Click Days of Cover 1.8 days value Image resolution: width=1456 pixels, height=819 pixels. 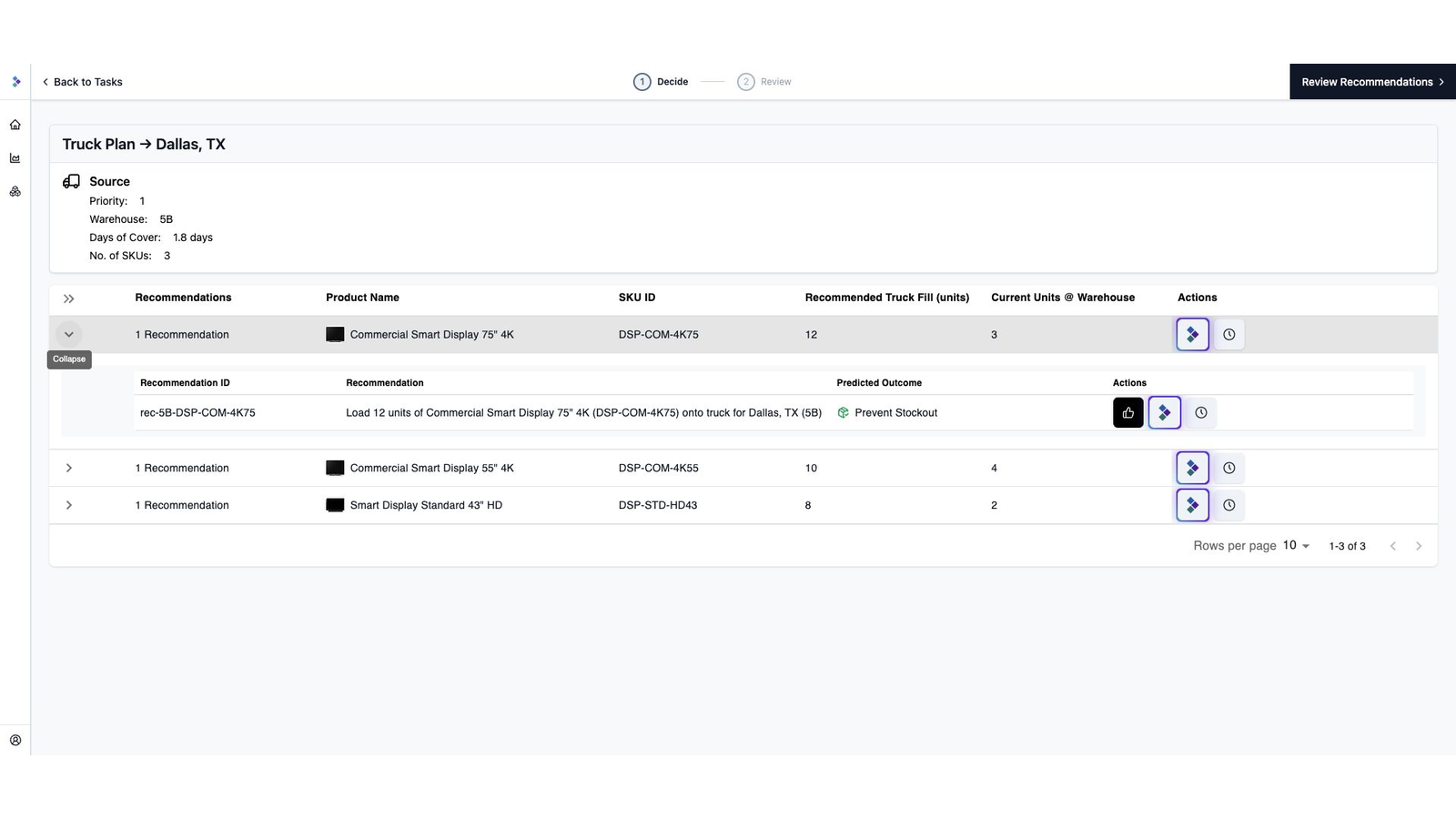coord(193,238)
